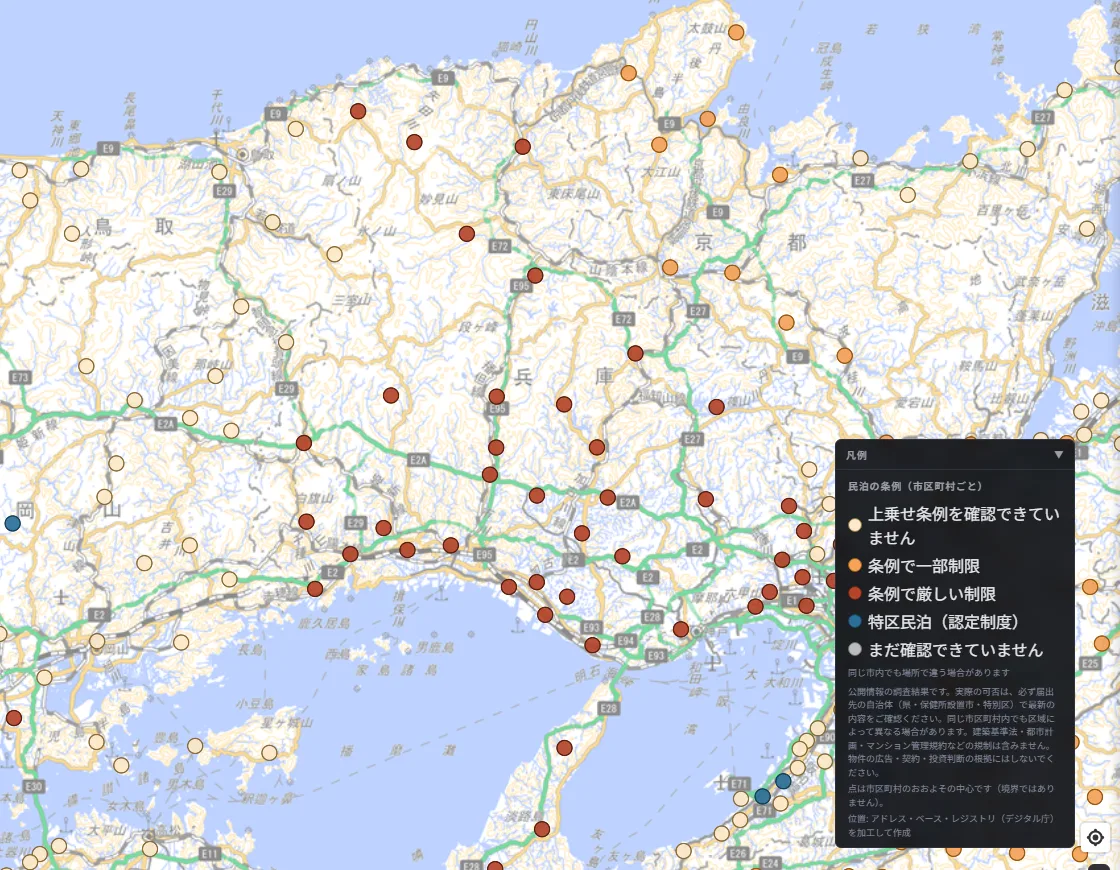Click the orange swatch for 条例で一部制限
The image size is (1120, 870).
click(854, 566)
